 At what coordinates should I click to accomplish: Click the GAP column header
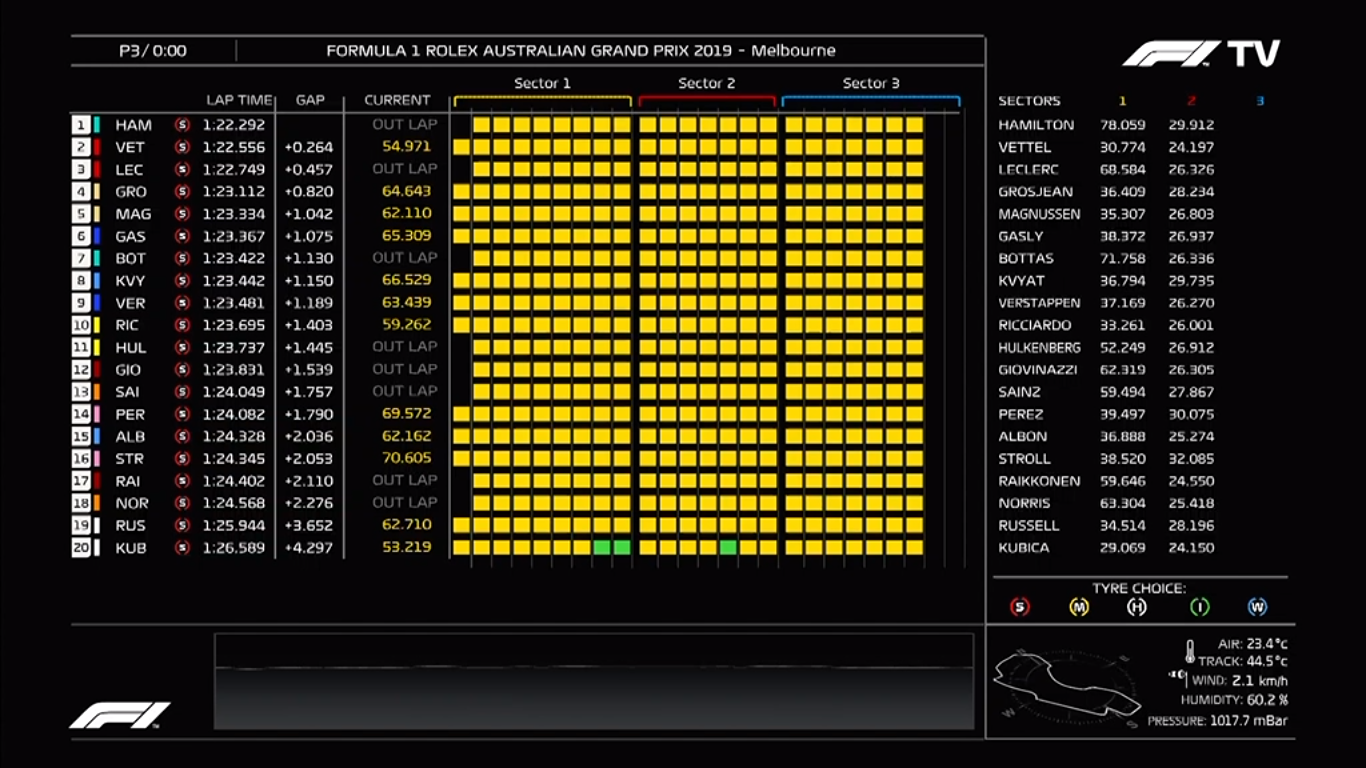tap(310, 100)
